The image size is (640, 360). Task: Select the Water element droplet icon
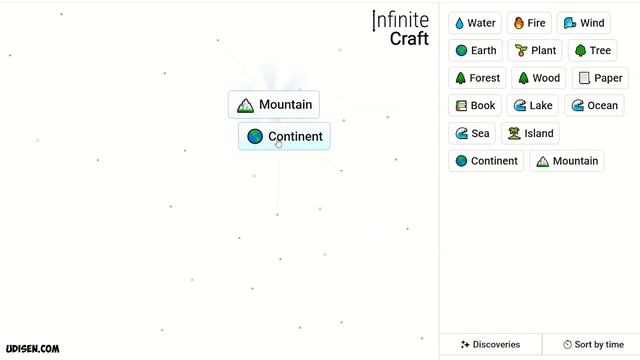(459, 23)
